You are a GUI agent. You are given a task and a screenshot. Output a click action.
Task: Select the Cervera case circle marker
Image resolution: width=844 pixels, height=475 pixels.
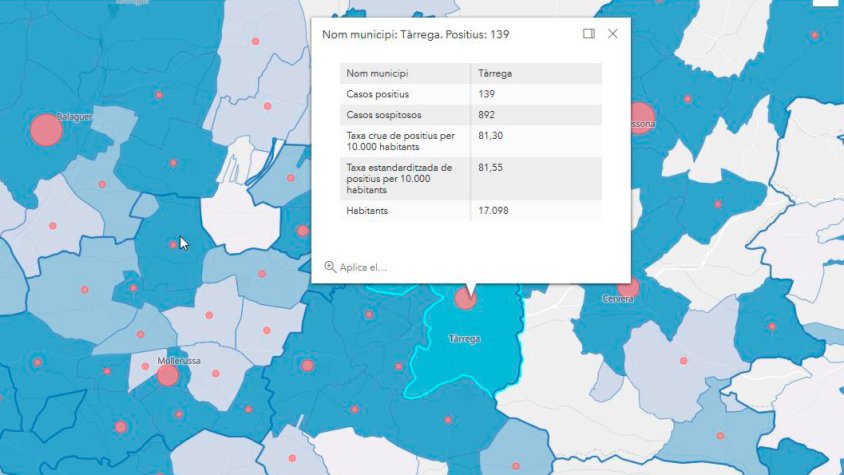(x=629, y=288)
